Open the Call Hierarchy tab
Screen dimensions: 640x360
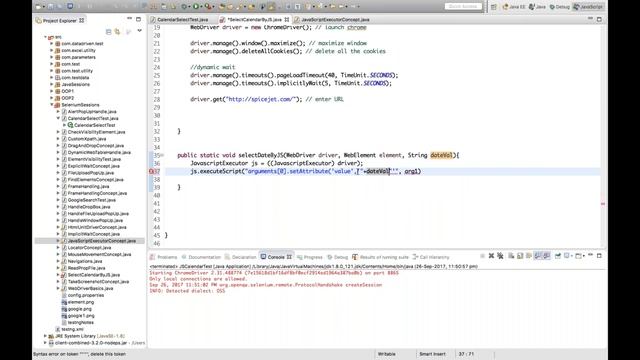[x=431, y=257]
